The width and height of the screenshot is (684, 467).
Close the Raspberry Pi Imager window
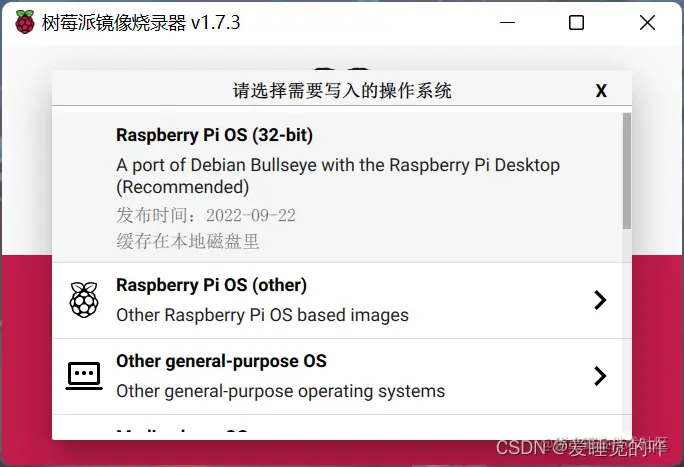[647, 22]
